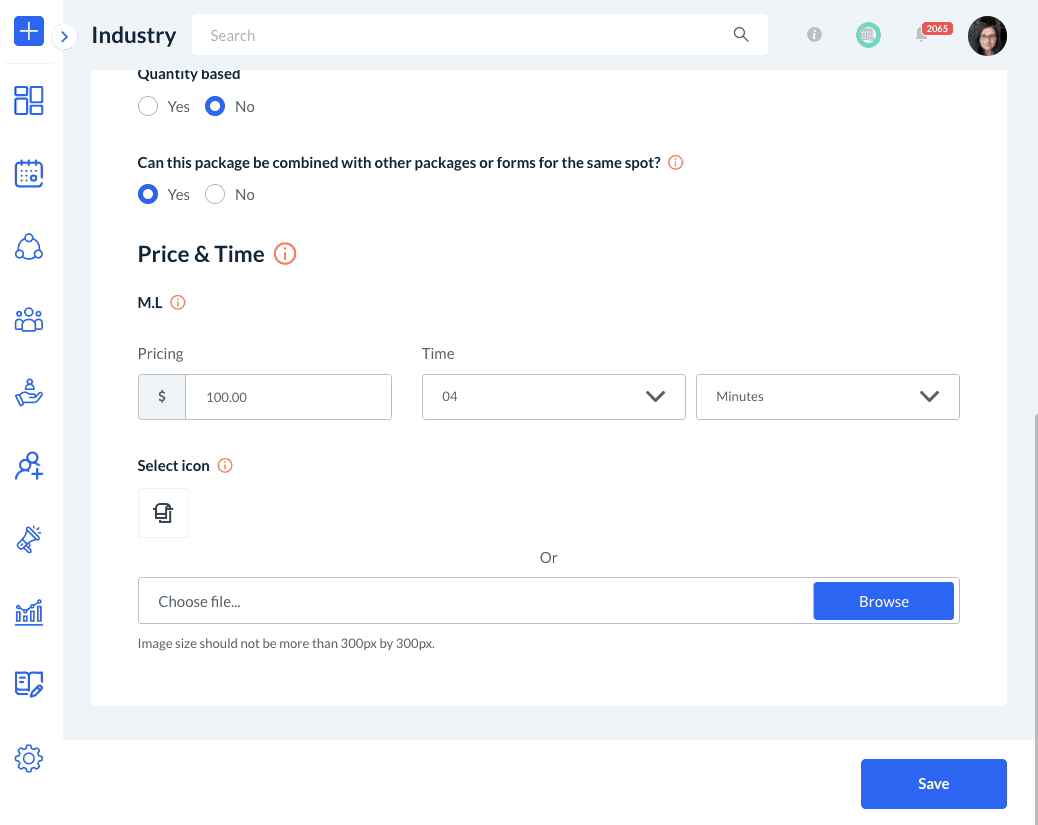Click the Pricing amount input field
The width and height of the screenshot is (1038, 825).
point(287,397)
